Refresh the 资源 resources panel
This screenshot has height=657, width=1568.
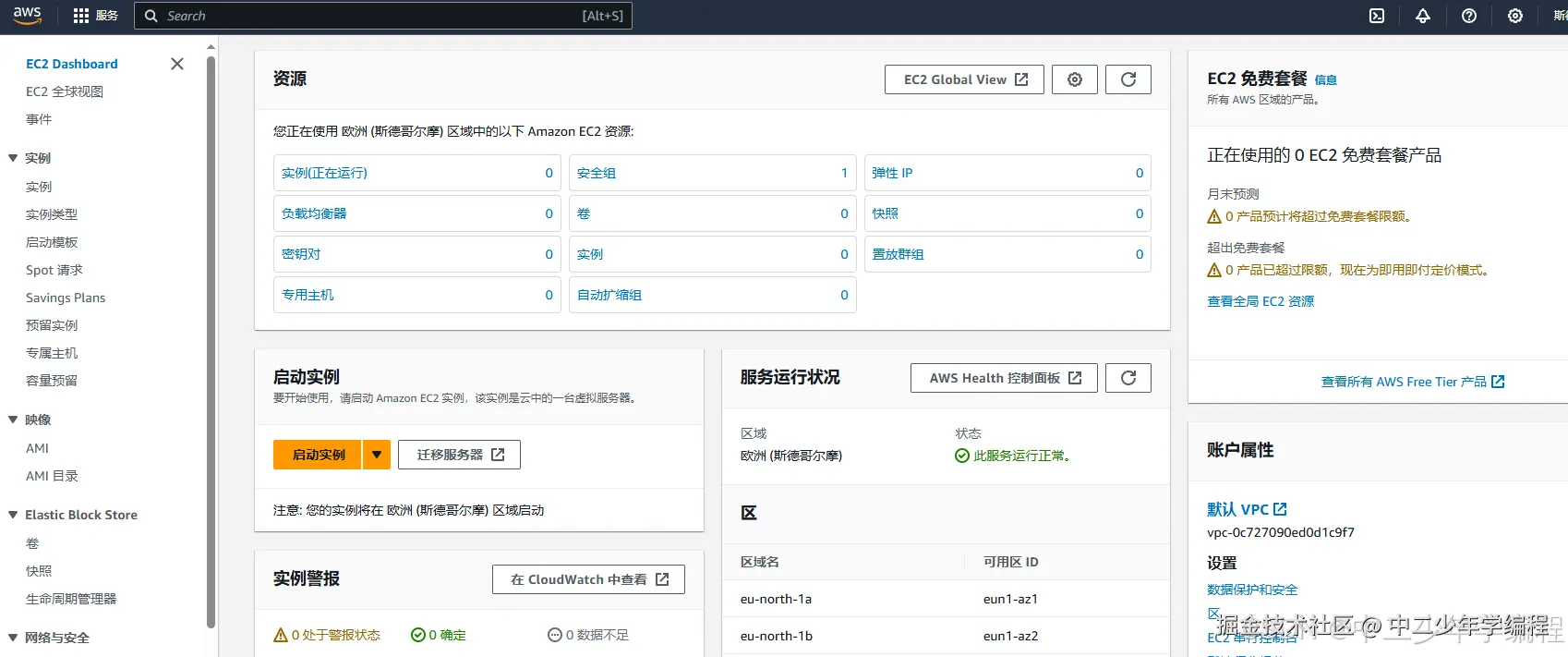(1128, 79)
